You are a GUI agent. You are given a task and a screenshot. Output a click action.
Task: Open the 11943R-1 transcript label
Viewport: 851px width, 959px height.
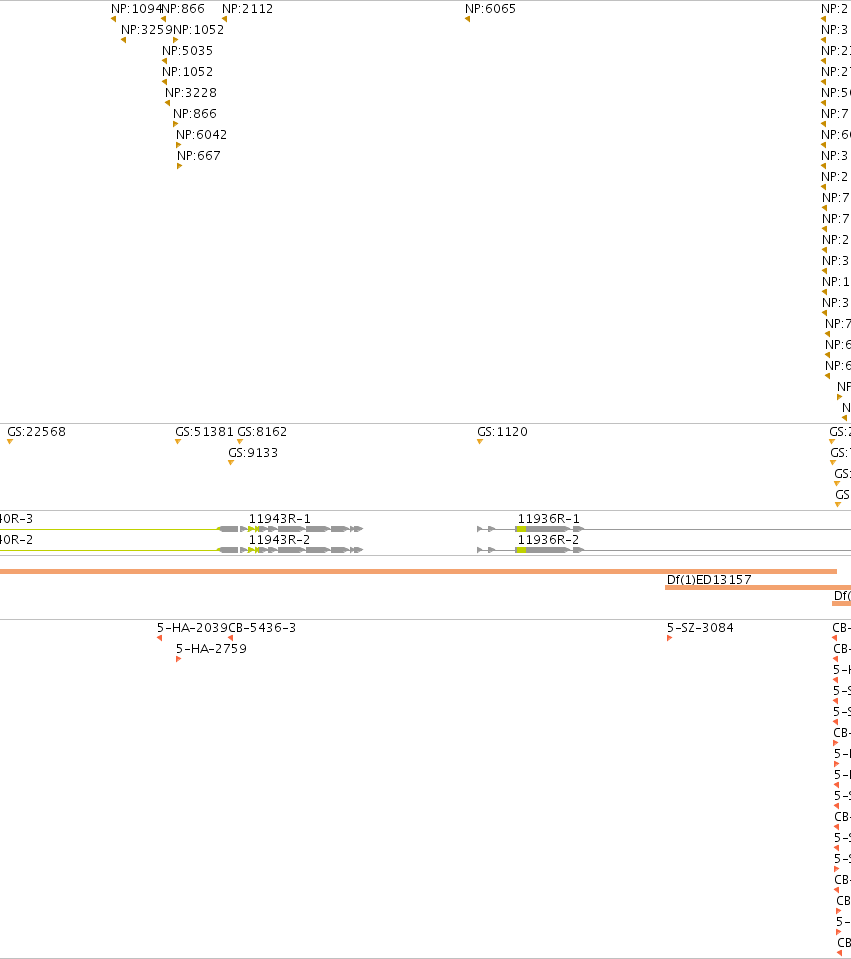280,519
